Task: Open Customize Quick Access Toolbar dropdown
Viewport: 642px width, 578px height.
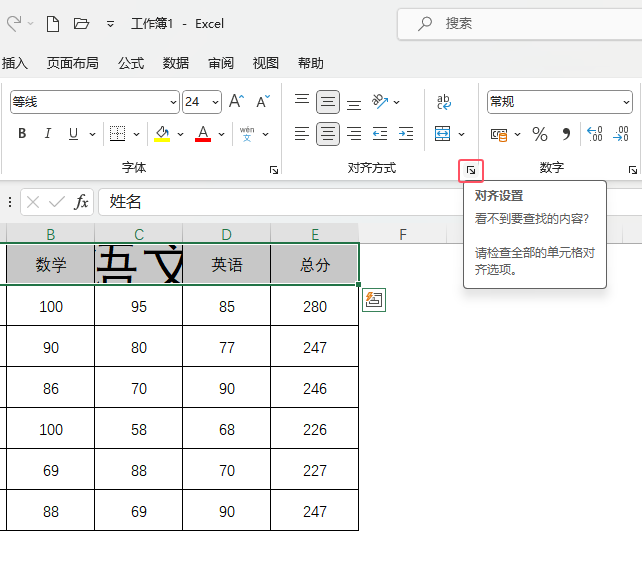Action: point(110,24)
